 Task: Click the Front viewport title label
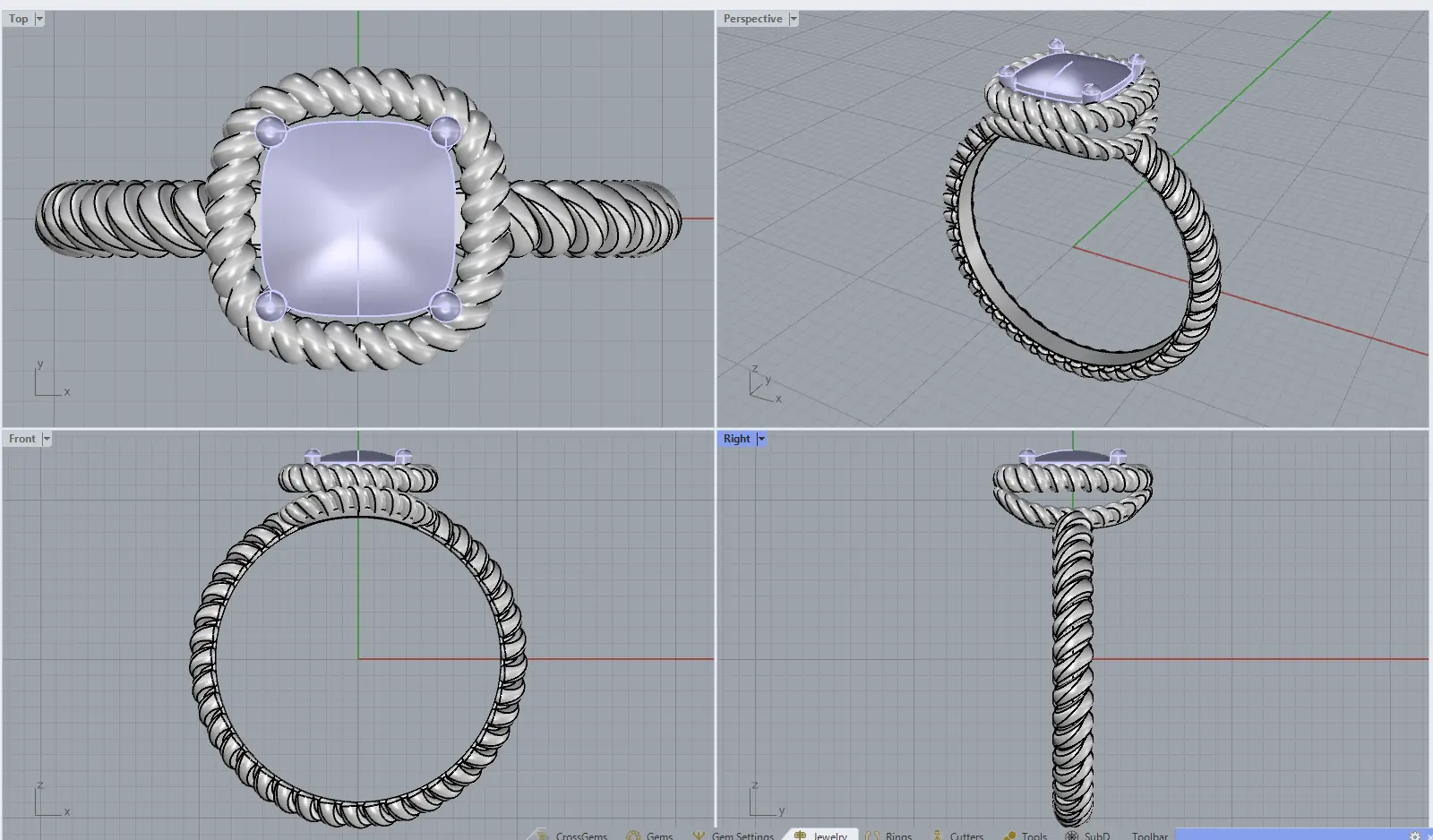pyautogui.click(x=21, y=439)
